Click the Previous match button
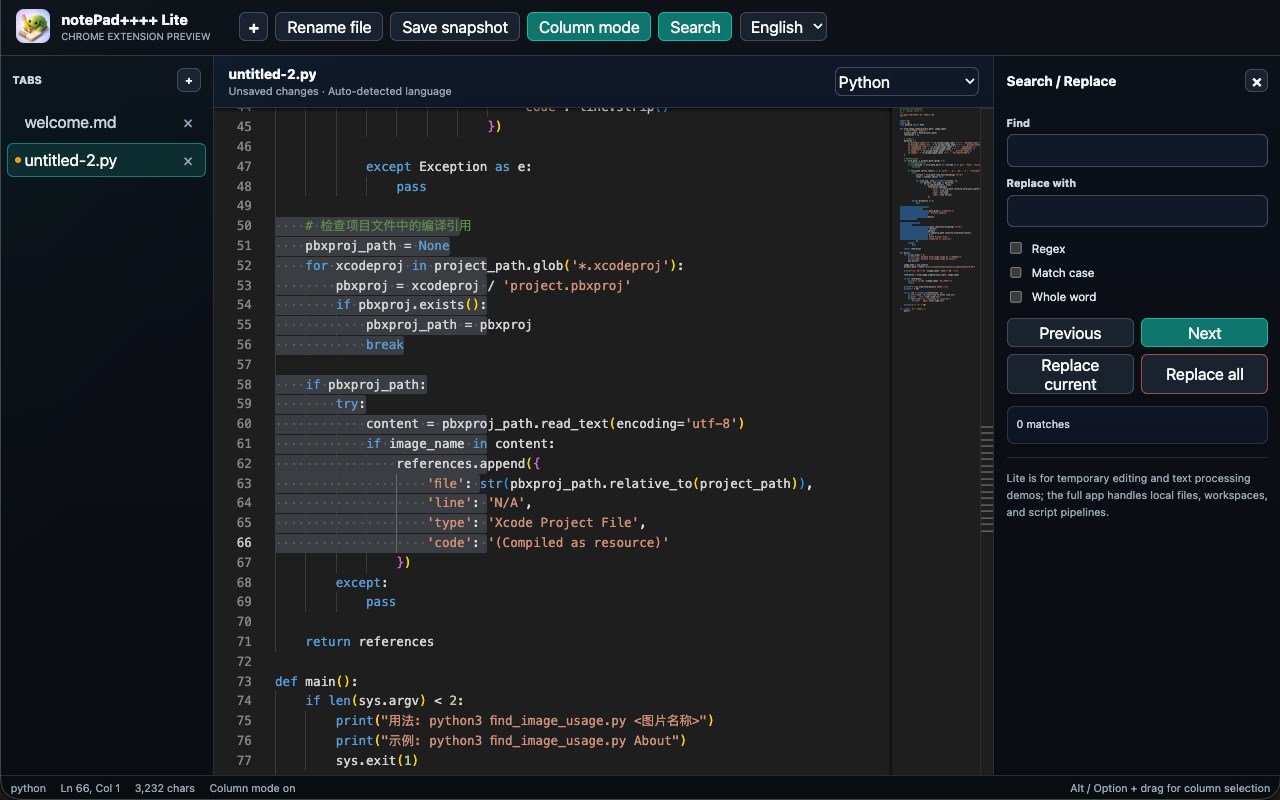The image size is (1280, 800). click(1070, 333)
